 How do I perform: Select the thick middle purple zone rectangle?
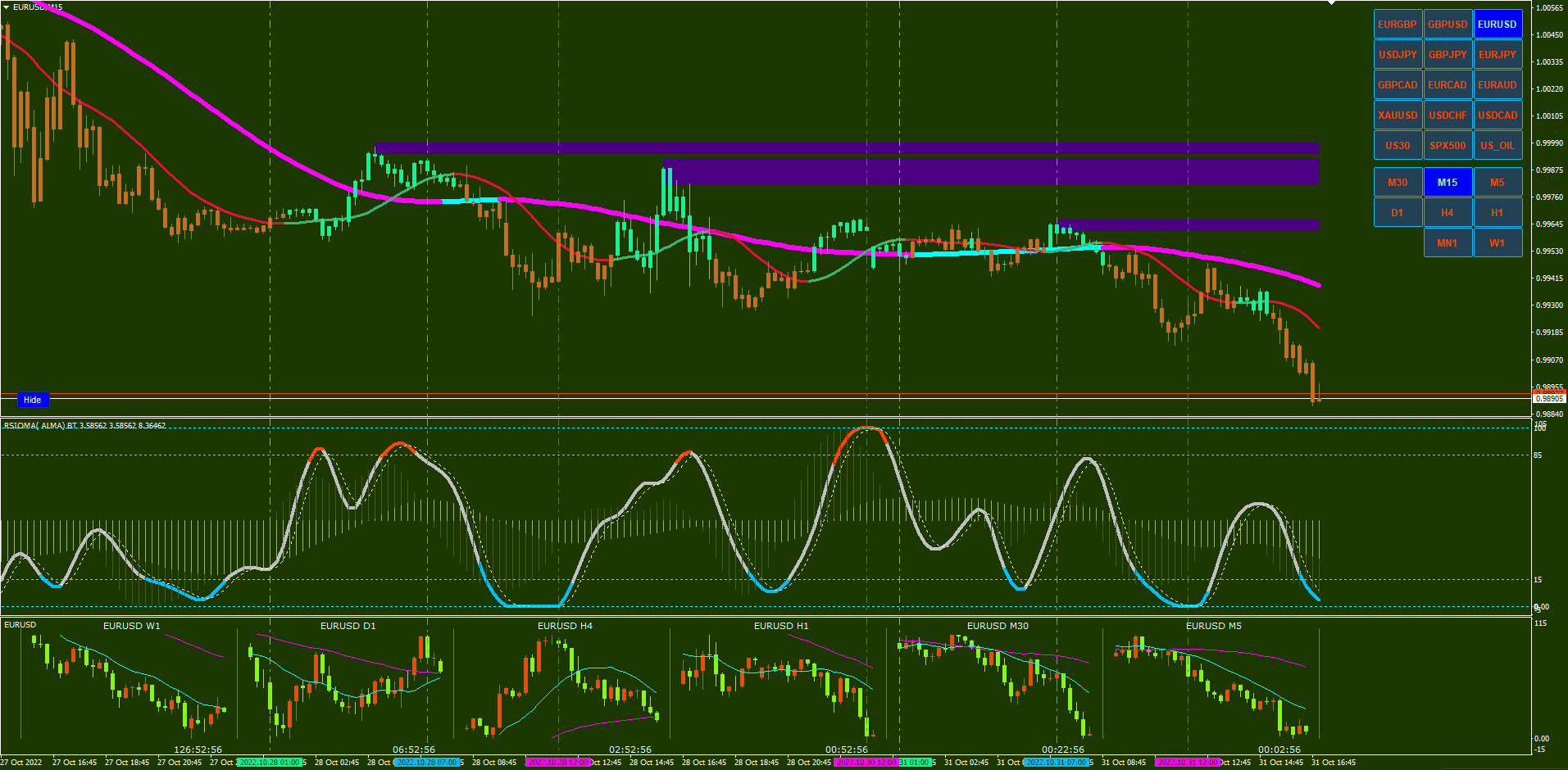point(992,171)
